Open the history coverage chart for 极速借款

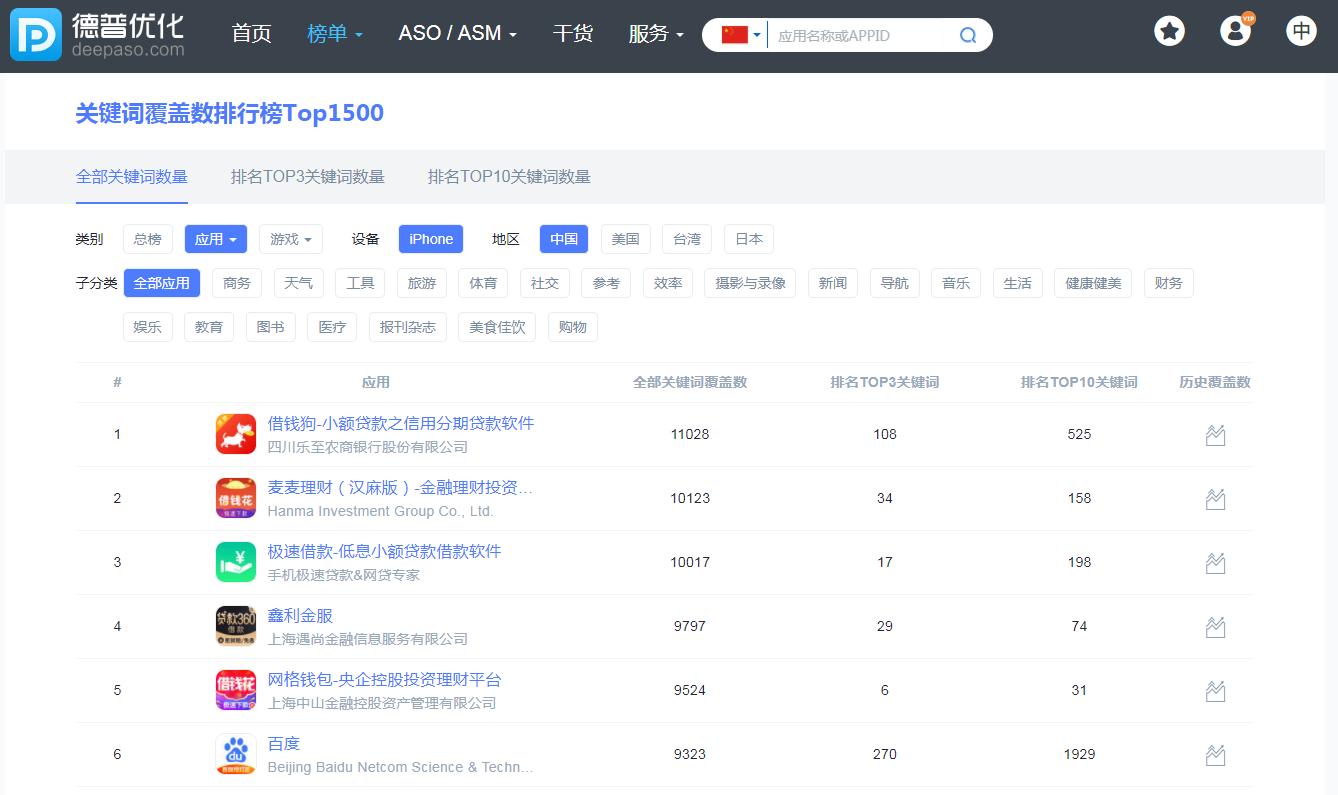coord(1215,563)
